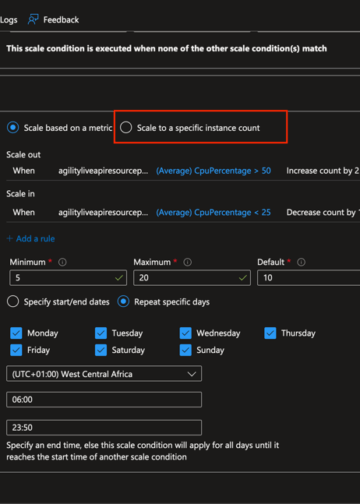Uncheck the Friday checkbox
Image resolution: width=360 pixels, height=504 pixels.
(x=16, y=350)
